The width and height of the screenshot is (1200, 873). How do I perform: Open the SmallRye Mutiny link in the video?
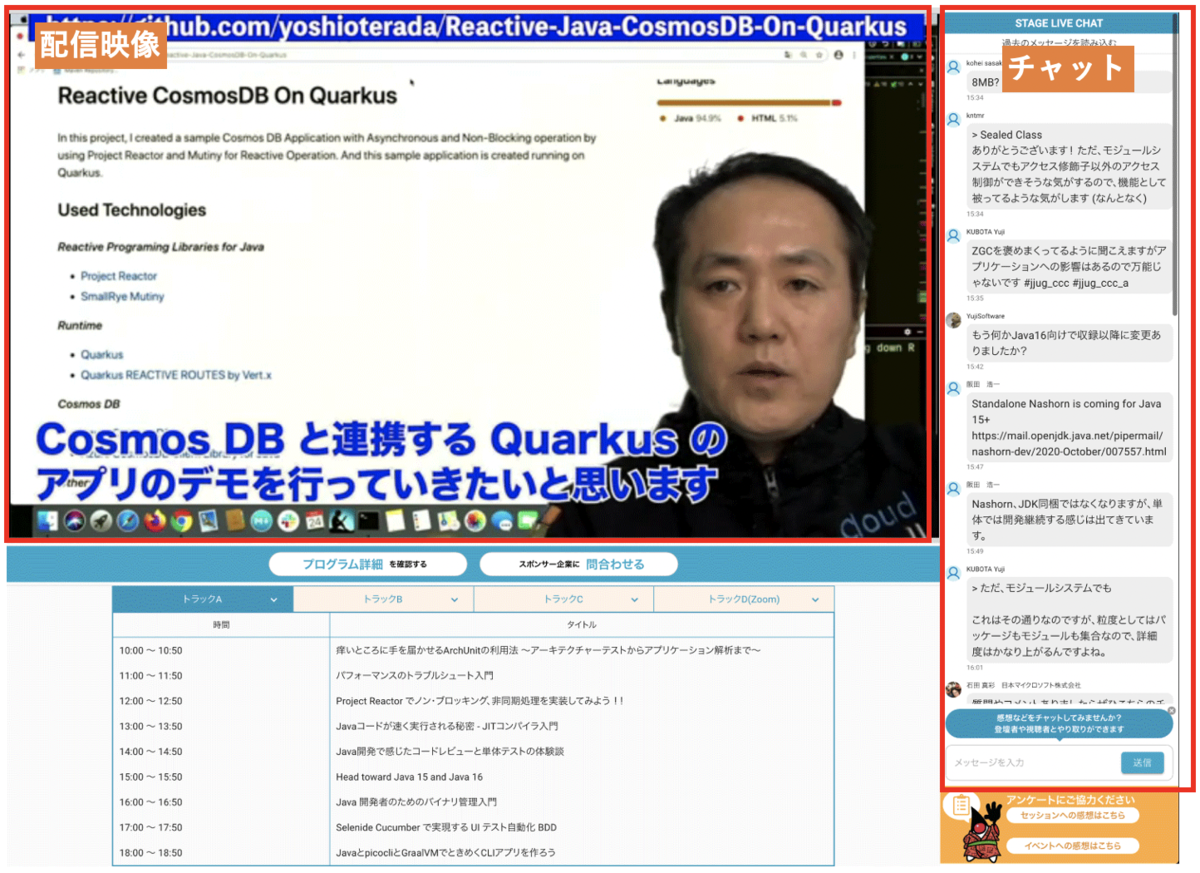(x=122, y=297)
